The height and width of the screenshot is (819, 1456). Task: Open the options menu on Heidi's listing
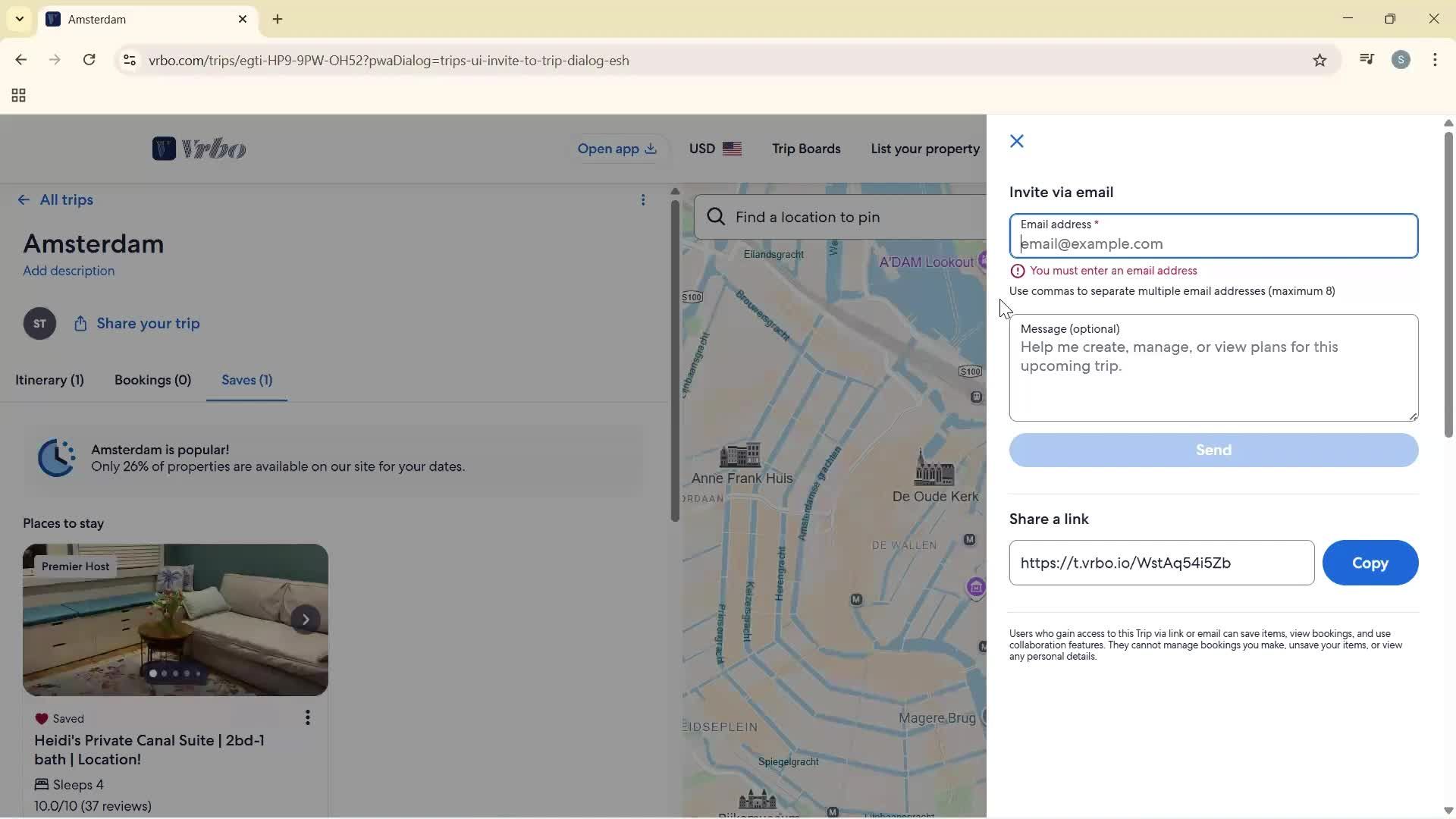[307, 717]
